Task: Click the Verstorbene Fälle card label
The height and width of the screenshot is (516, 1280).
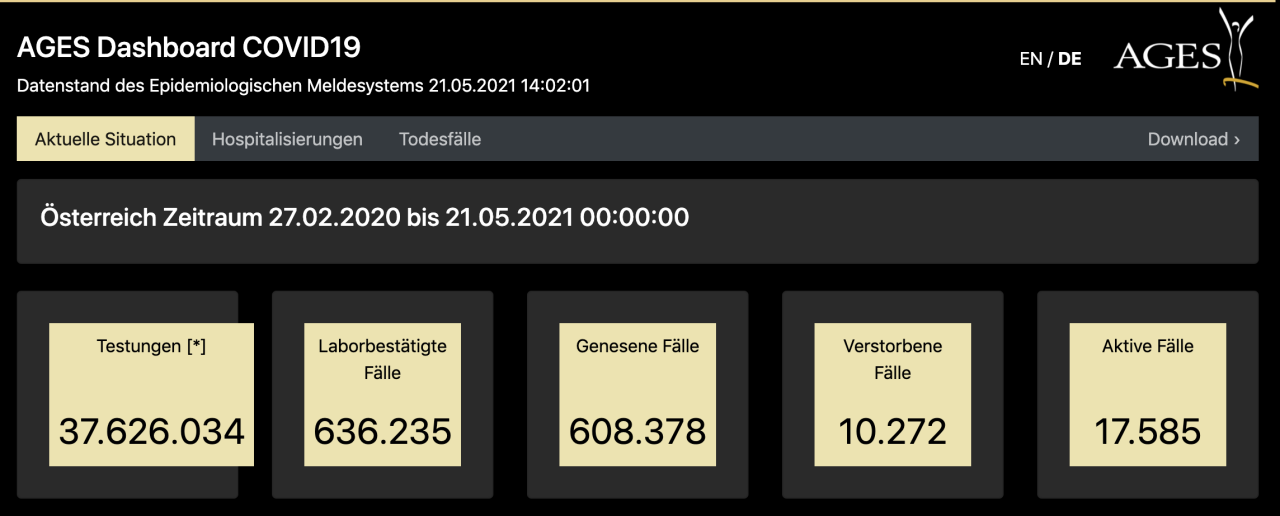Action: (x=893, y=359)
